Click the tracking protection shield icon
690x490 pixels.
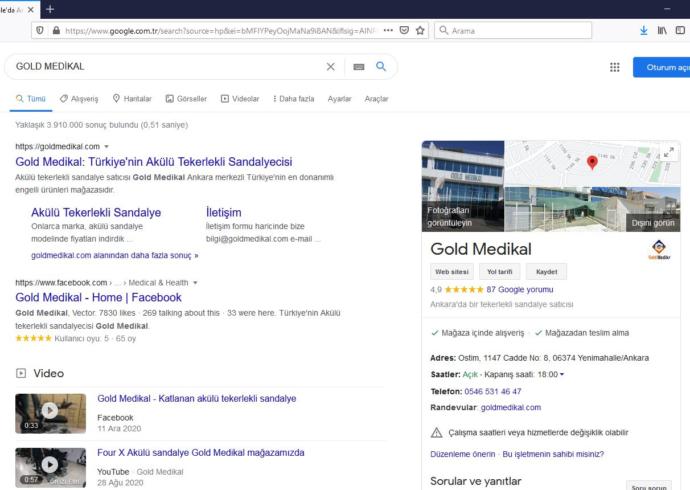(x=40, y=30)
